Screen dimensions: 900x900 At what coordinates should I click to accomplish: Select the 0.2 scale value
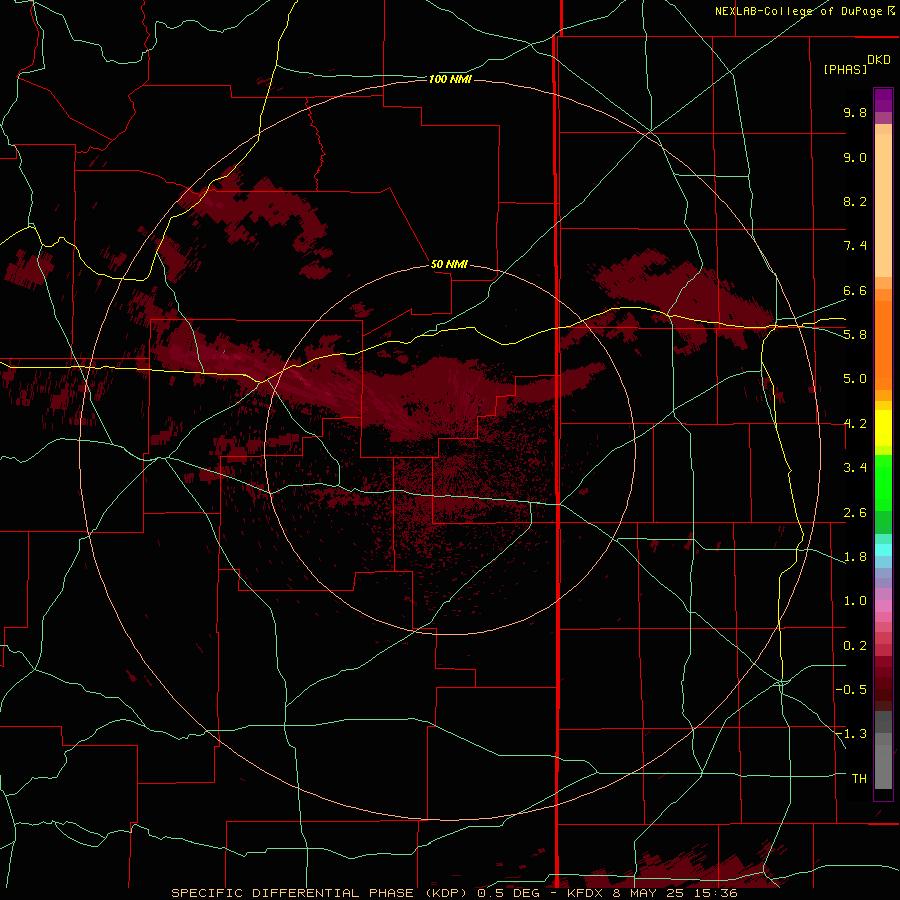(855, 646)
